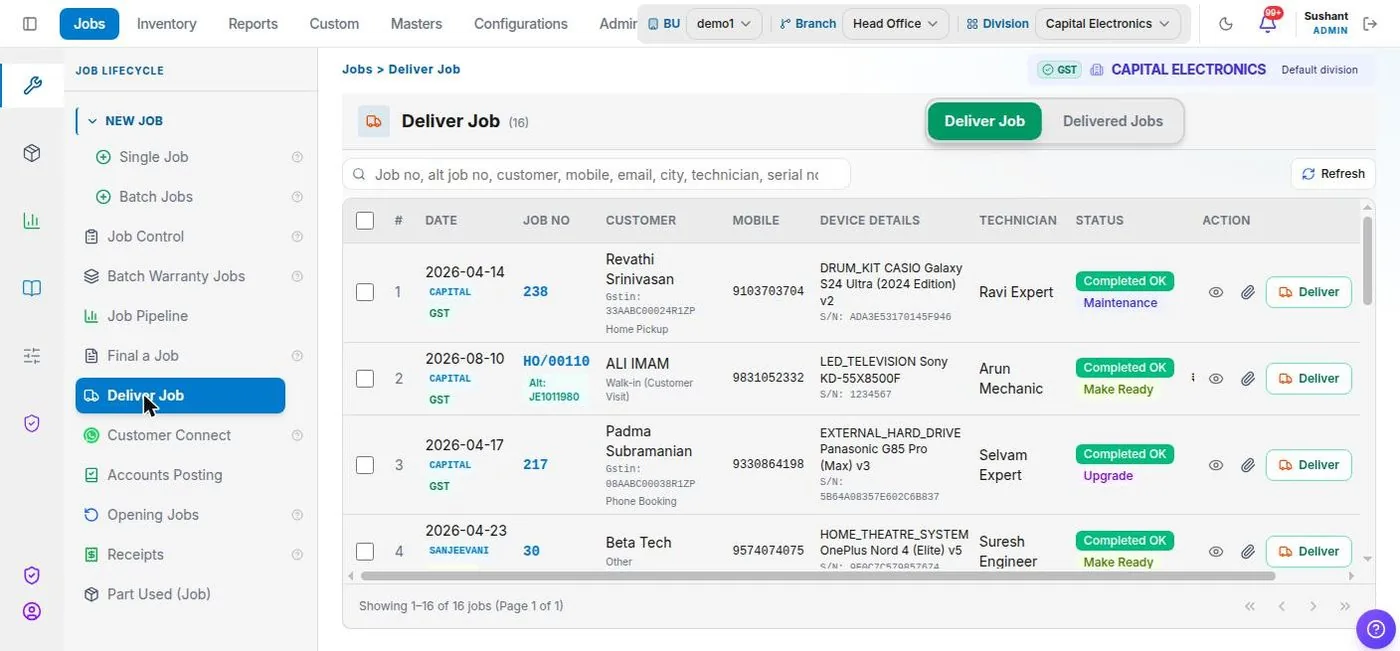View details eye icon for job 30
Image resolution: width=1400 pixels, height=651 pixels.
point(1216,551)
